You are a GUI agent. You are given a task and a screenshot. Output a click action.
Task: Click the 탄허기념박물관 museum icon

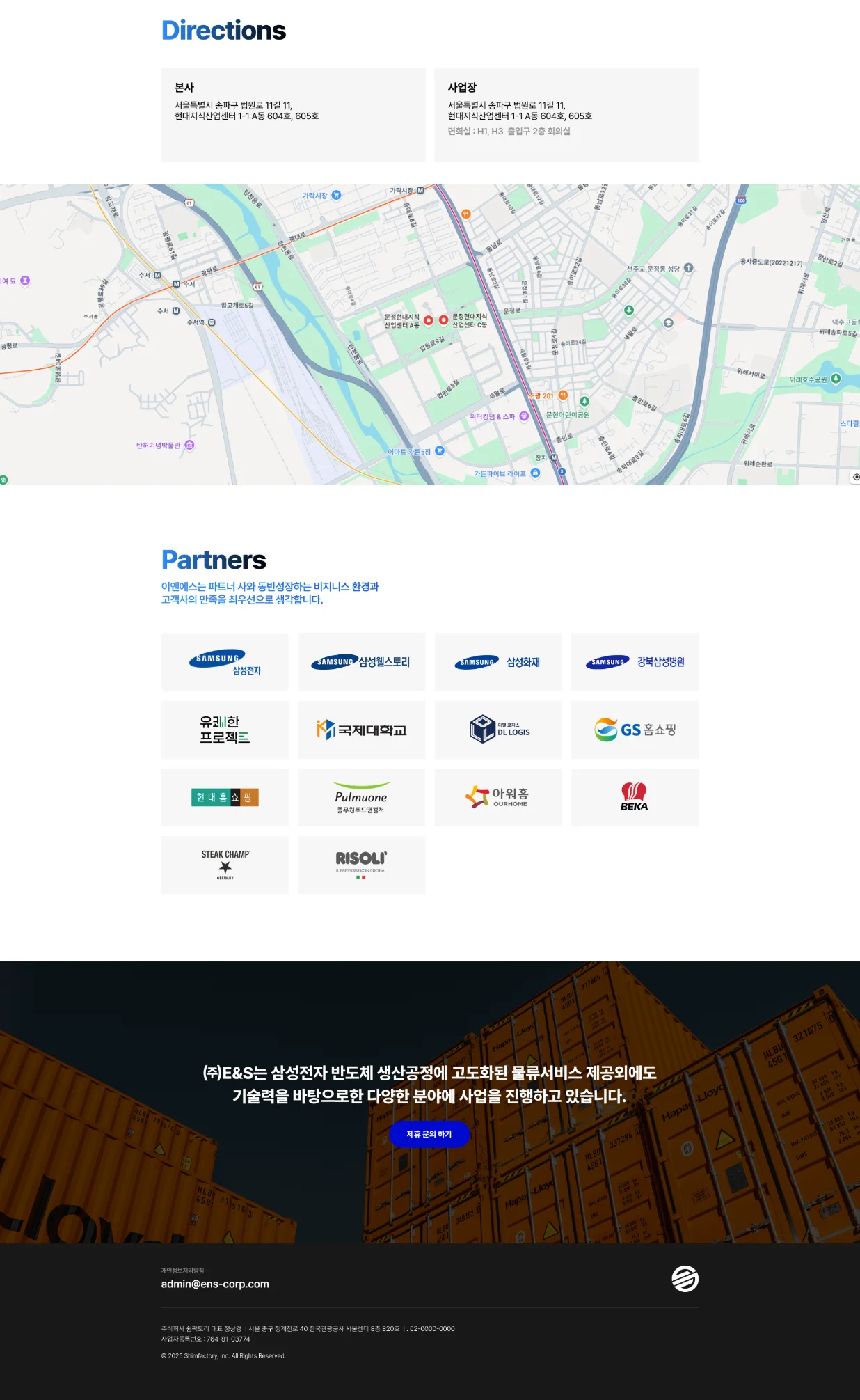(x=189, y=445)
